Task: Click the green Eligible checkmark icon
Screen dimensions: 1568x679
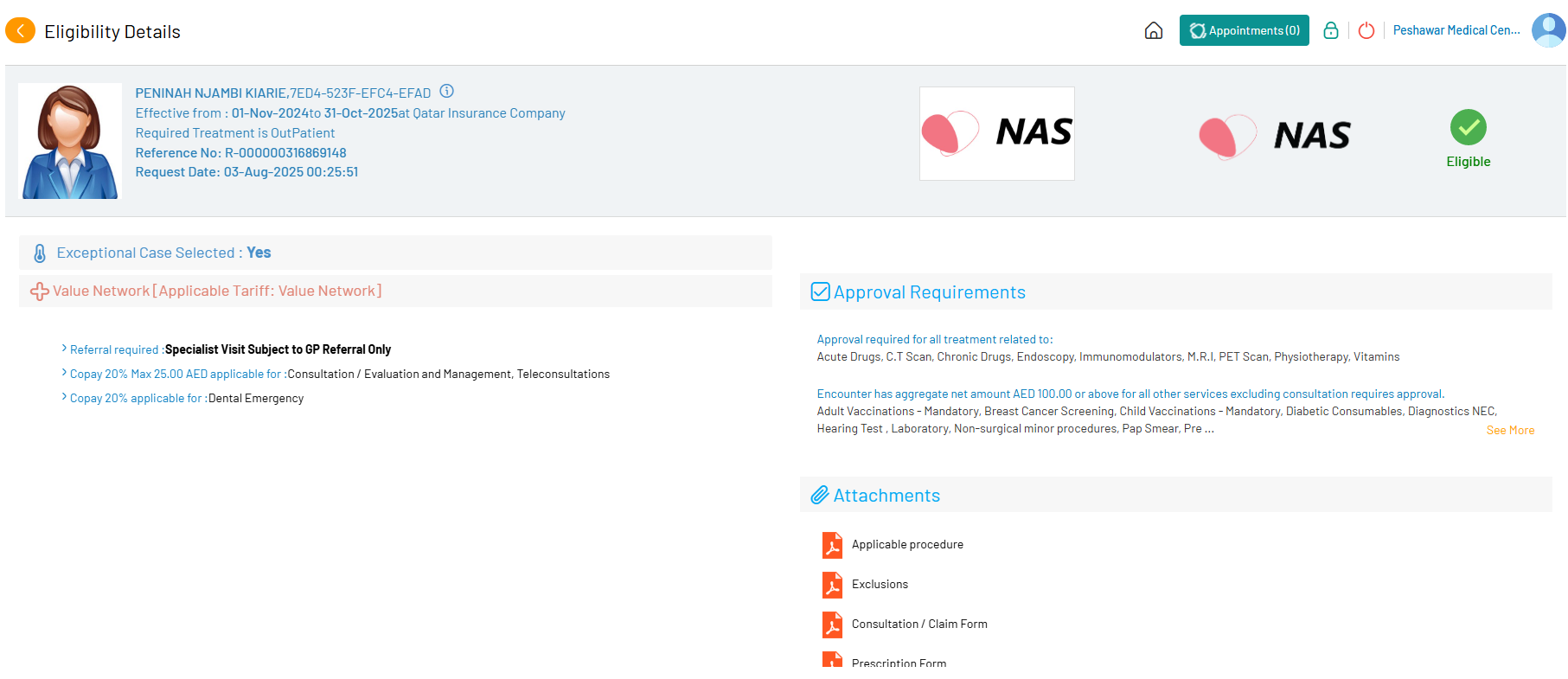Action: (x=1469, y=127)
